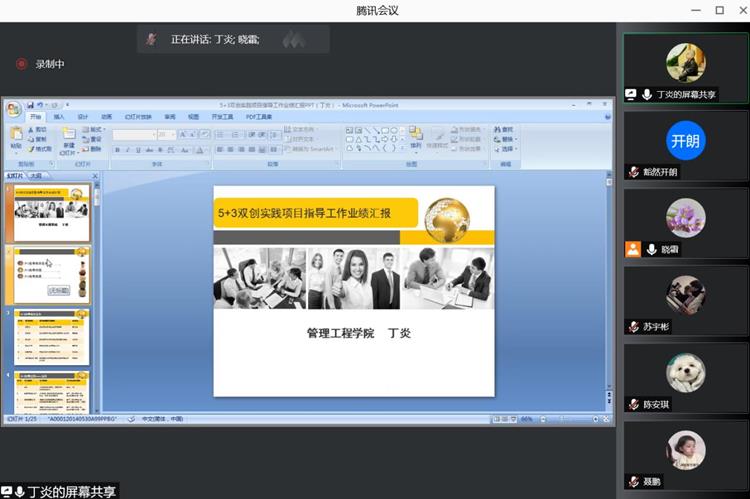This screenshot has height=499, width=750.
Task: Click the Arrange (排列) icon
Action: (x=416, y=135)
